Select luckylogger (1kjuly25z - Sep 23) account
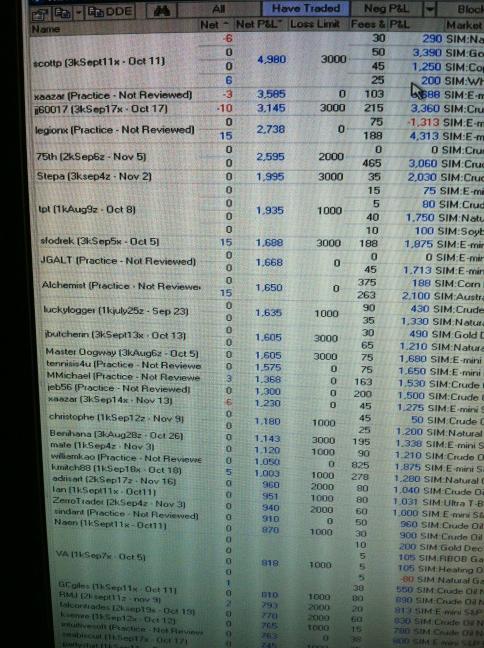Image resolution: width=484 pixels, height=648 pixels. point(116,310)
